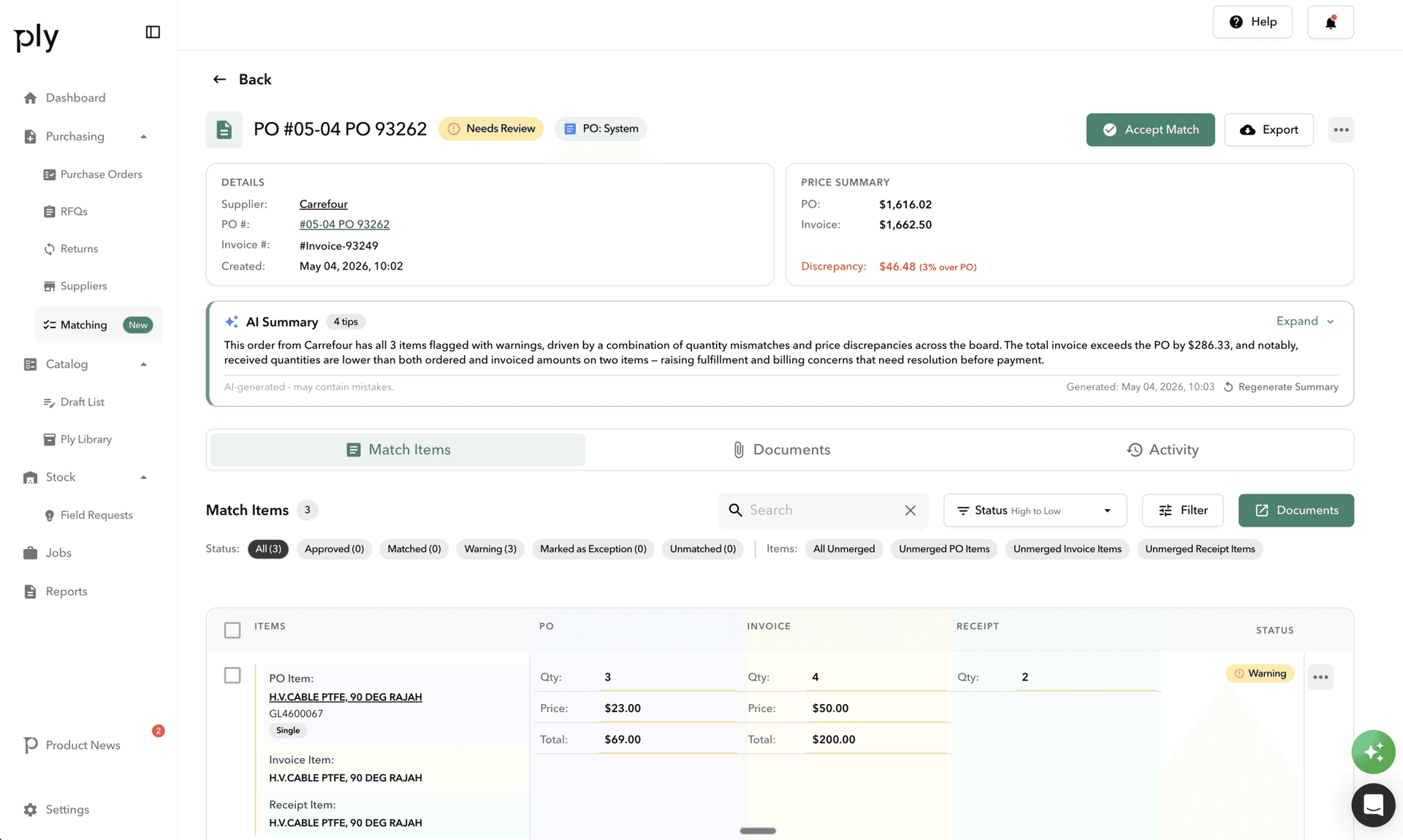1403x840 pixels.
Task: Click the PO document icon beside title
Action: point(224,129)
